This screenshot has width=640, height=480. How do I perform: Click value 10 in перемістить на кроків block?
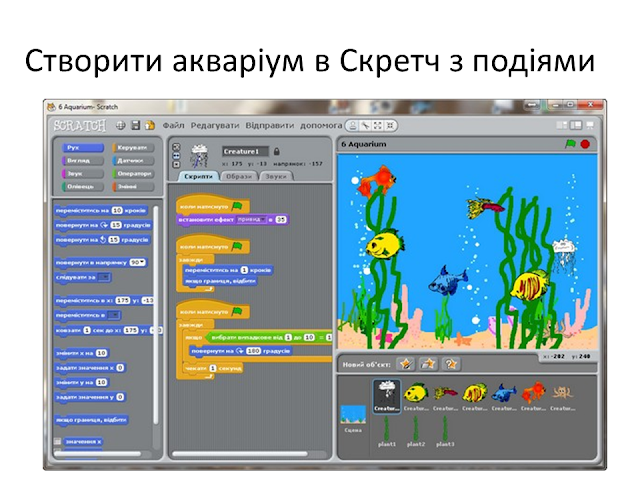pos(117,211)
